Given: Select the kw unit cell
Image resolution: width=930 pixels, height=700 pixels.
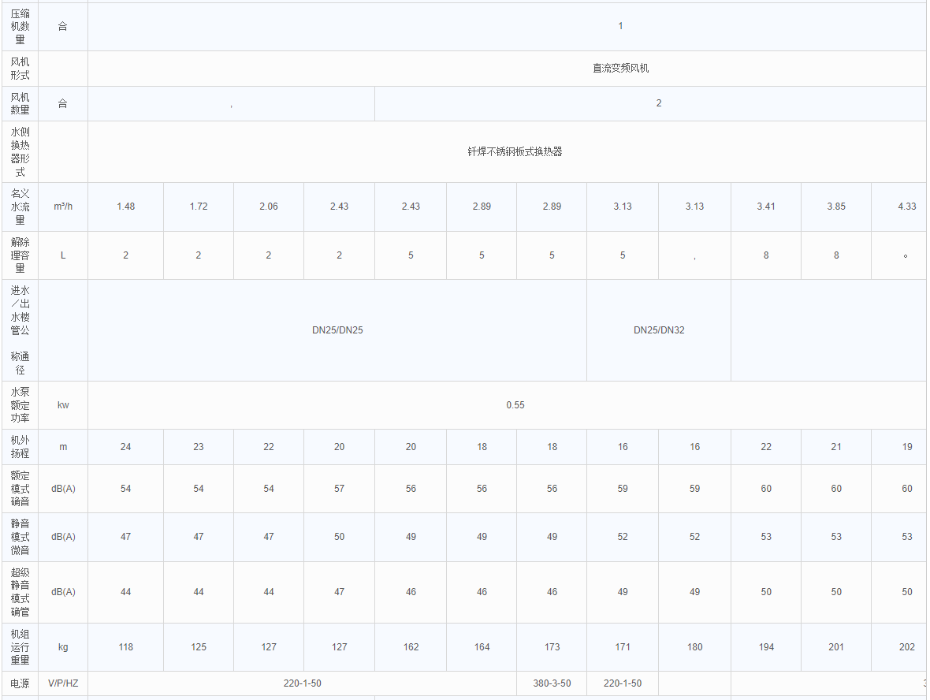Looking at the screenshot, I should tap(63, 405).
